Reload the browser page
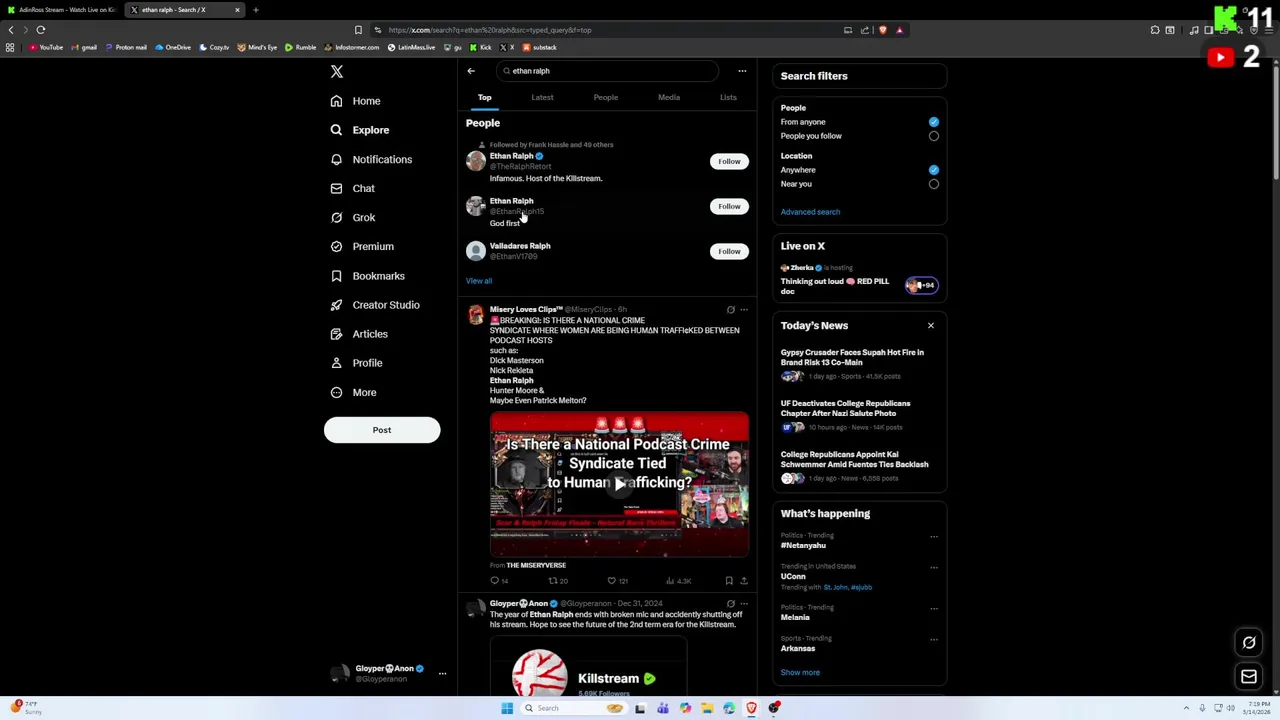This screenshot has height=720, width=1280. pos(41,30)
